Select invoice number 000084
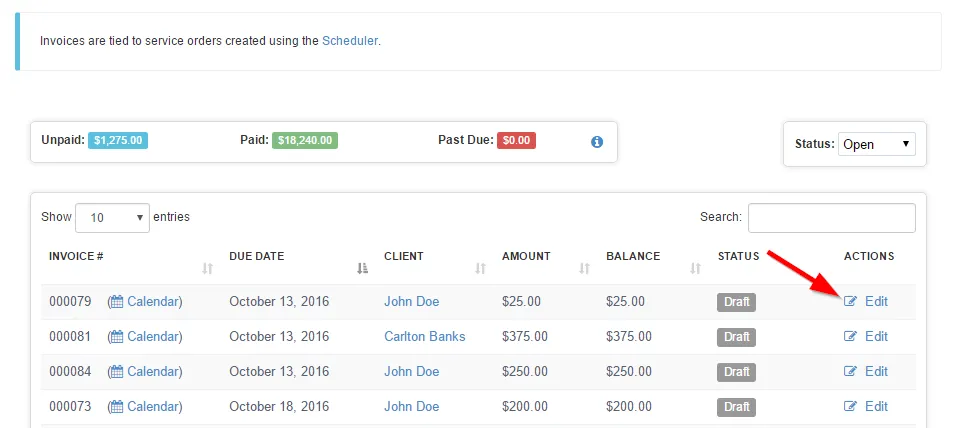954x428 pixels. click(70, 372)
